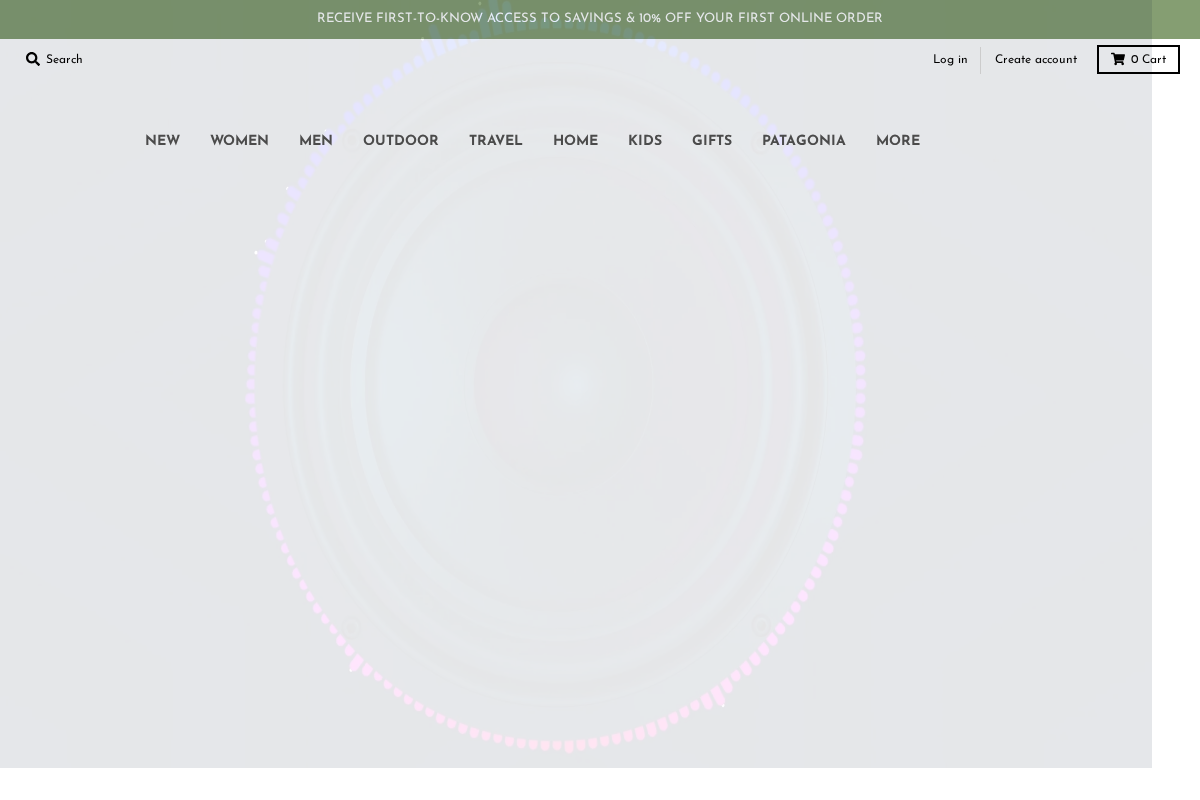
Task: Expand the MORE navigation menu
Action: (x=897, y=141)
